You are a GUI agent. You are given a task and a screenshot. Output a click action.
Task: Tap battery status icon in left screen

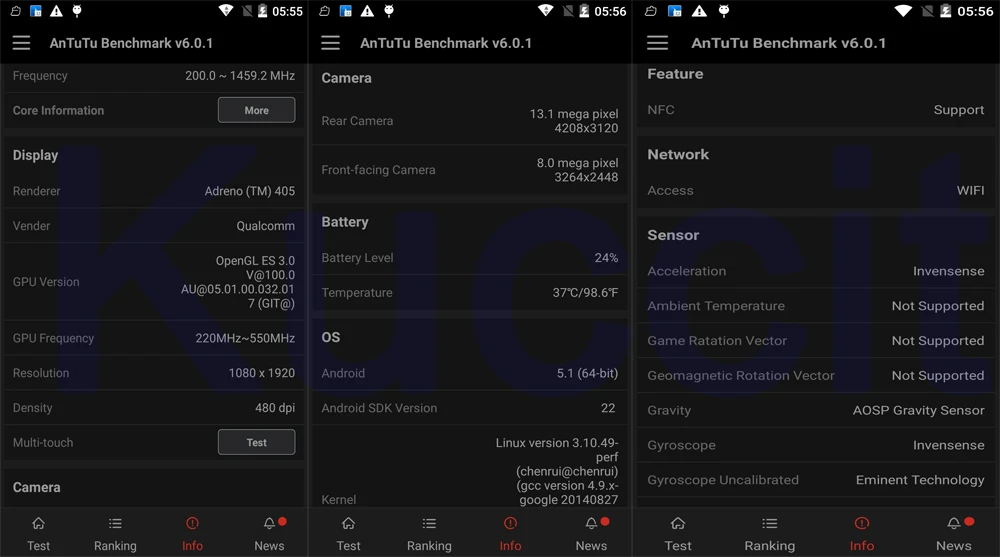[262, 11]
